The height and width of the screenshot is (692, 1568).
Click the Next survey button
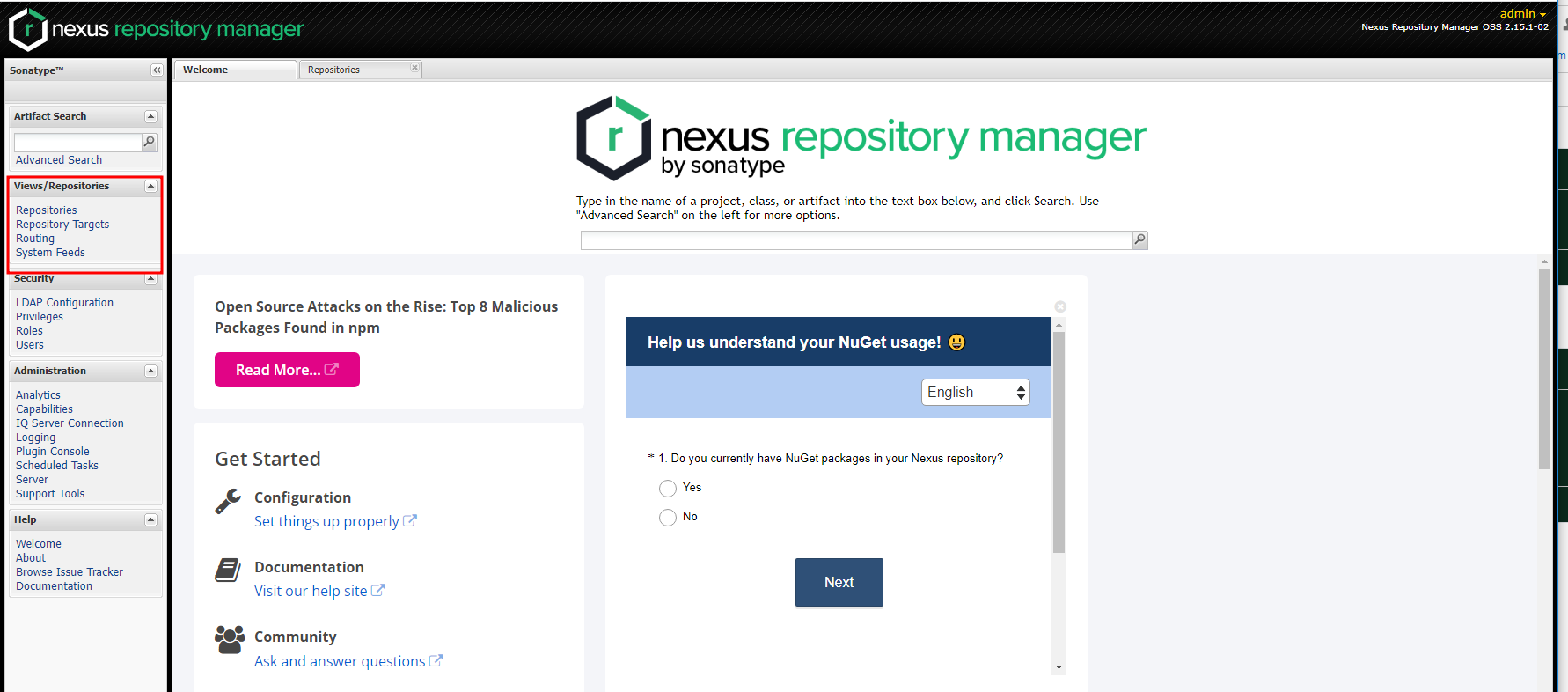[839, 582]
